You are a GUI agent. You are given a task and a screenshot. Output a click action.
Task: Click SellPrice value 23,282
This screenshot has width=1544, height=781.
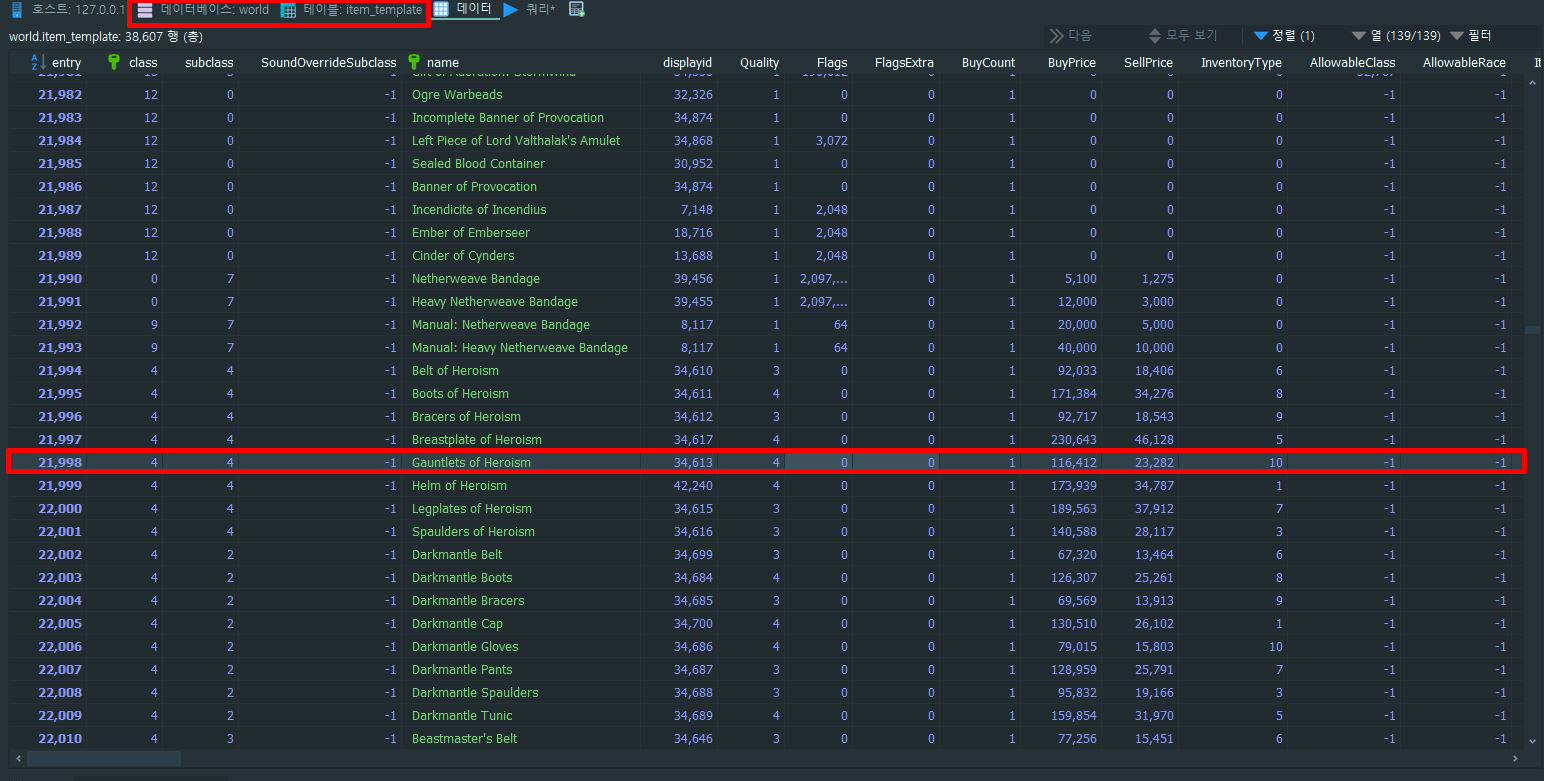tap(1154, 463)
